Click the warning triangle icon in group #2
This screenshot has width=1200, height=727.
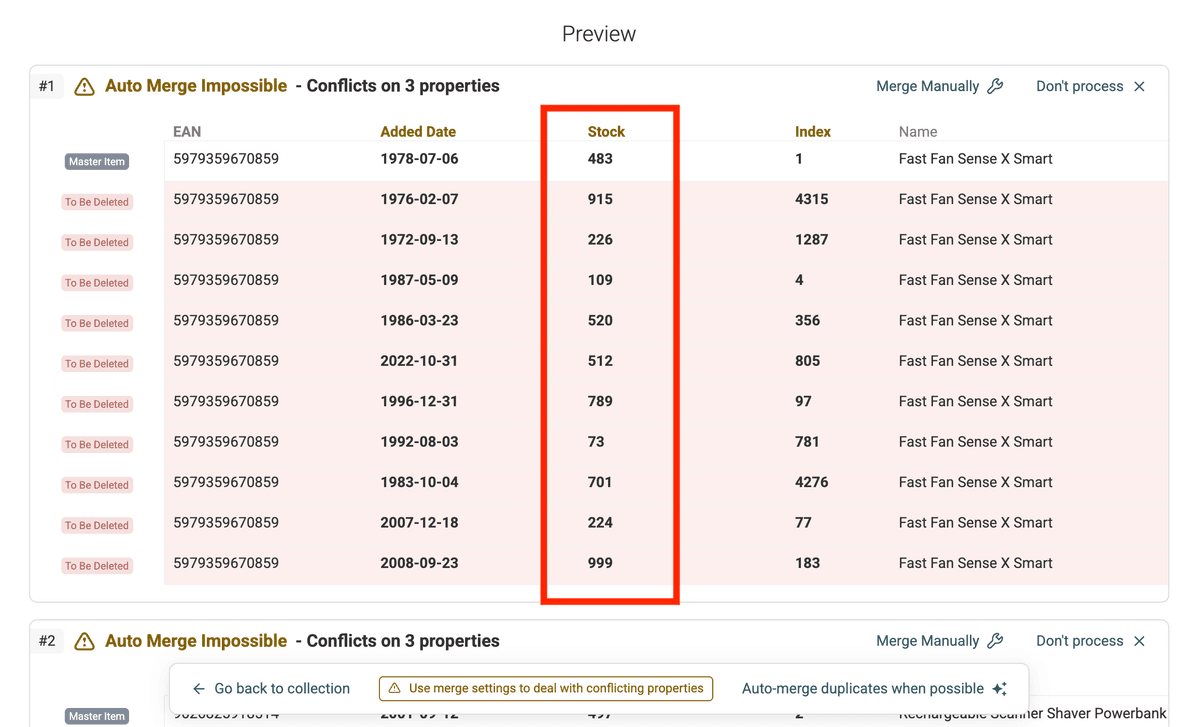click(84, 642)
